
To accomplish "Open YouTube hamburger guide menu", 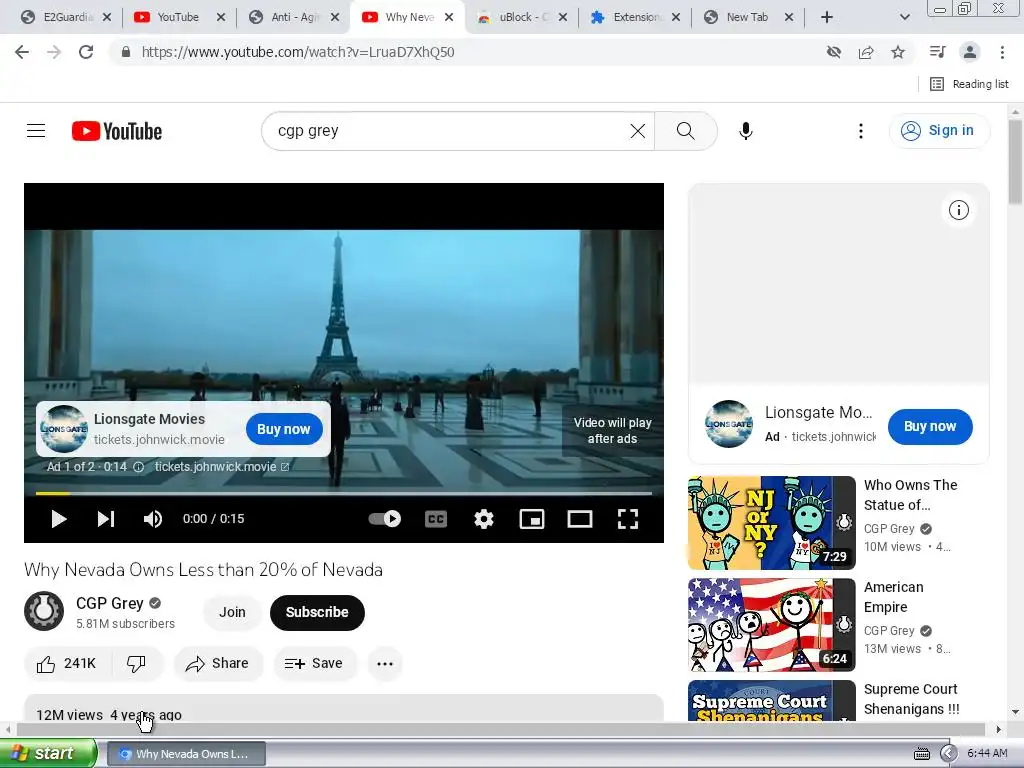I will click(36, 131).
